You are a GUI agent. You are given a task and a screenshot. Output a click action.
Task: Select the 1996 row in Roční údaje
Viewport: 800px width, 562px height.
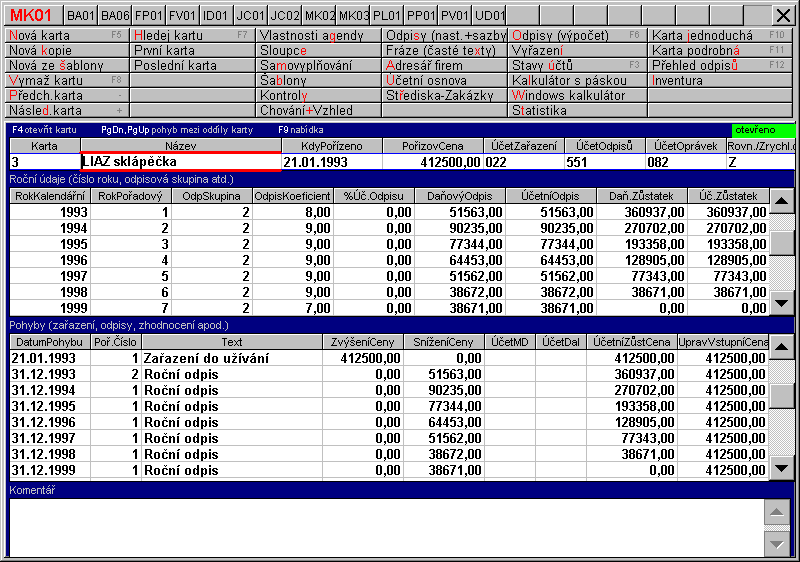(x=389, y=260)
